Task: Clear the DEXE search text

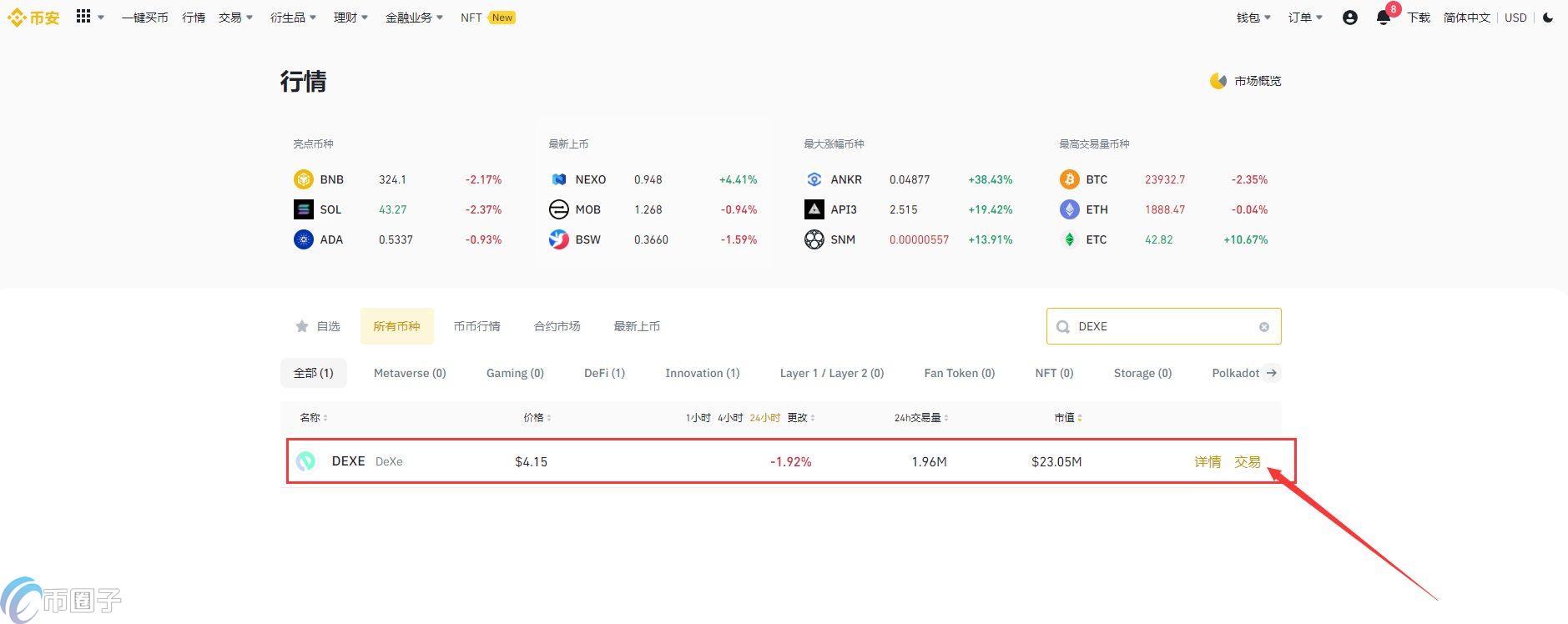Action: (1263, 327)
